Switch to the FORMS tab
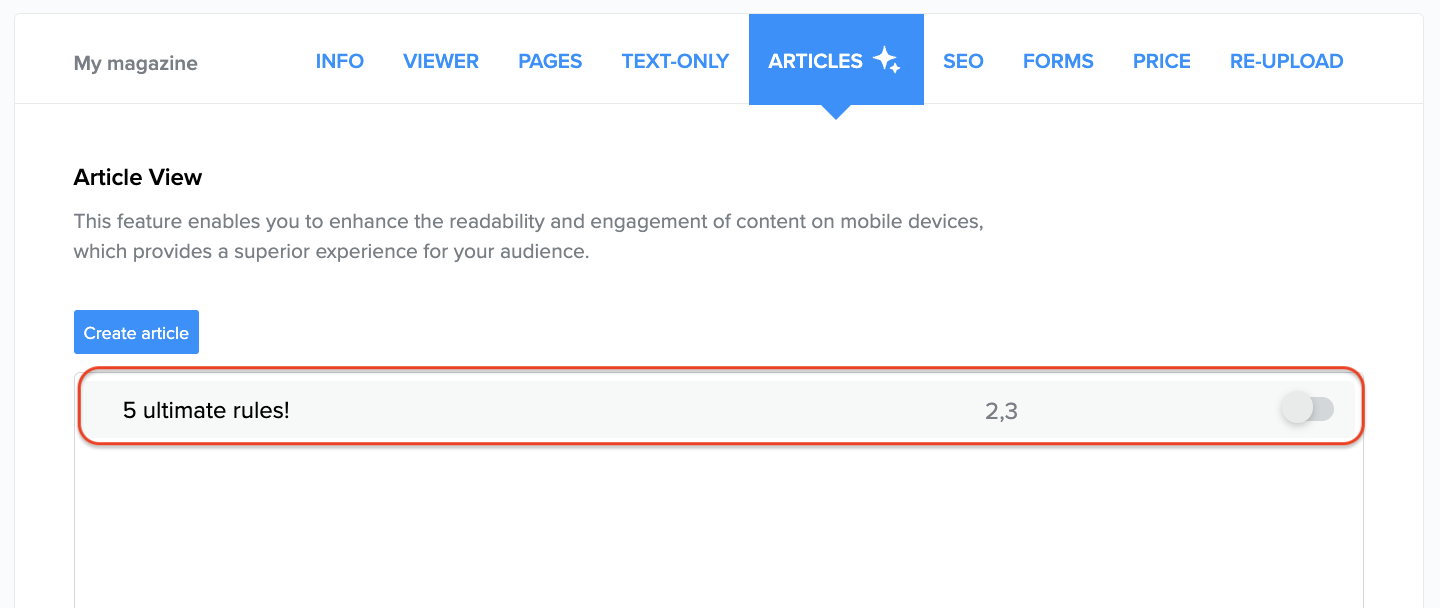Screen dimensions: 1440x608 pyautogui.click(x=1058, y=61)
